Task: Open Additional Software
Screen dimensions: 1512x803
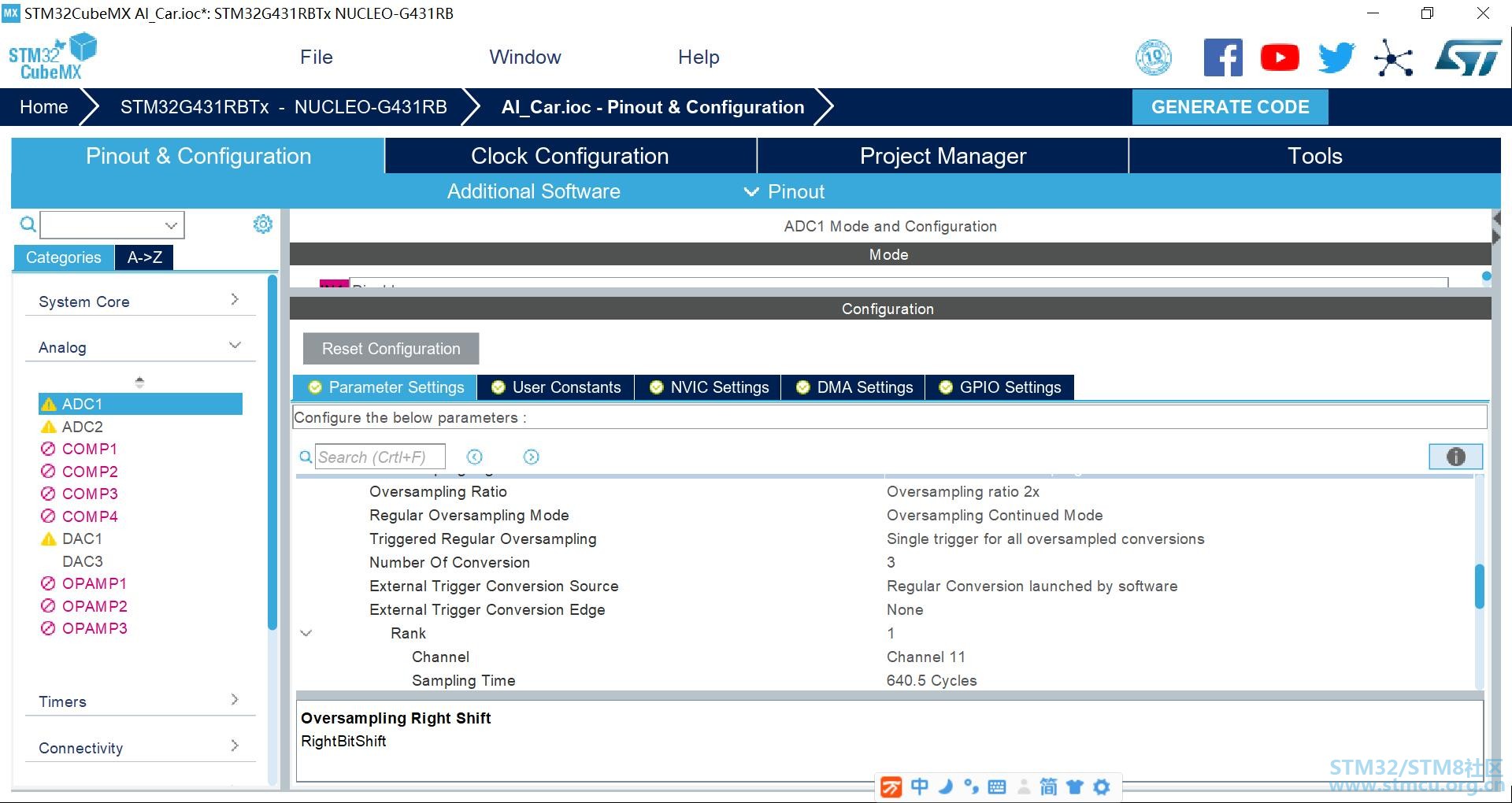Action: coord(533,191)
